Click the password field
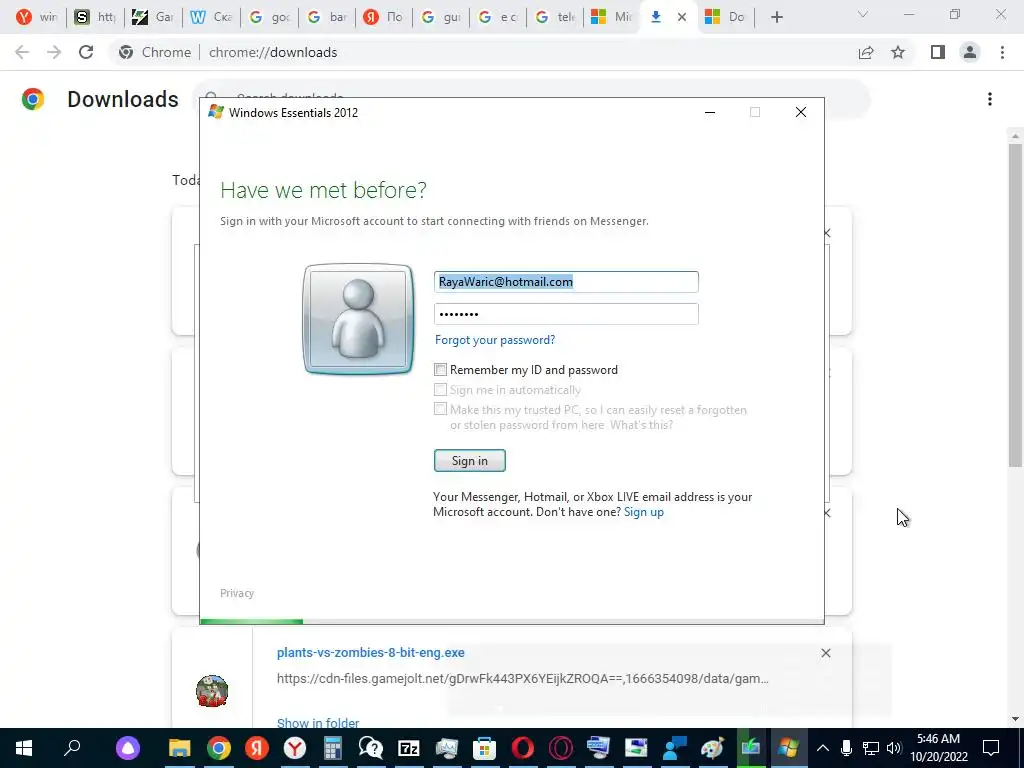Screen dimensions: 1024x768 click(566, 313)
